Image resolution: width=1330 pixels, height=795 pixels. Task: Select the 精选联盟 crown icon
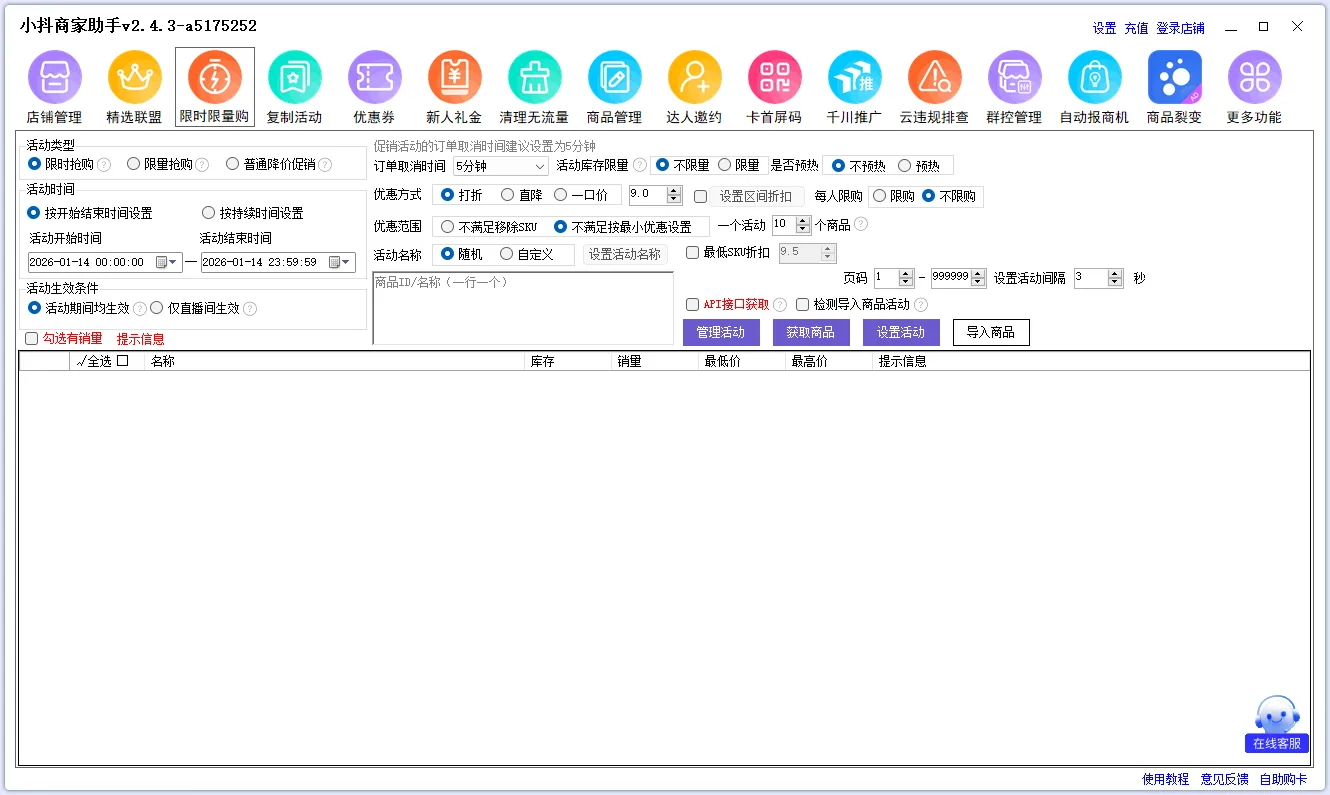click(134, 78)
